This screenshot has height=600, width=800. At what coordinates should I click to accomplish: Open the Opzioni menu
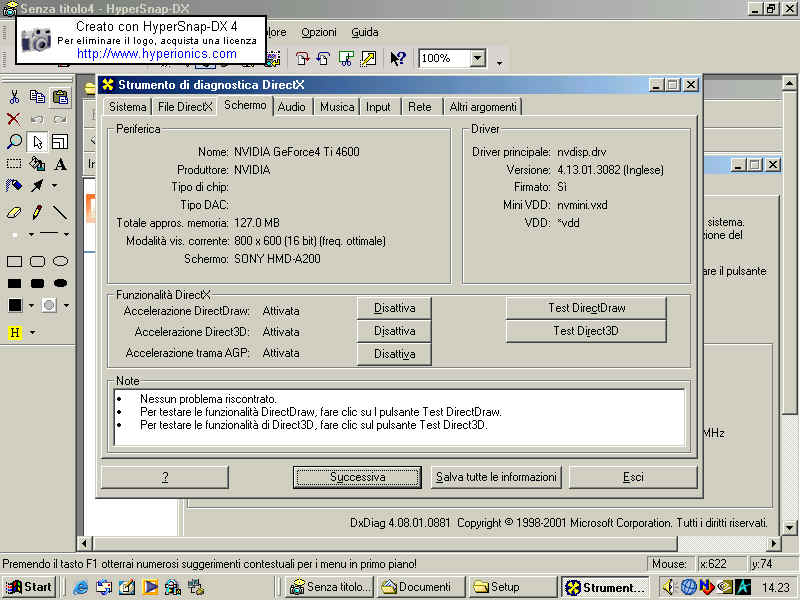tap(319, 32)
